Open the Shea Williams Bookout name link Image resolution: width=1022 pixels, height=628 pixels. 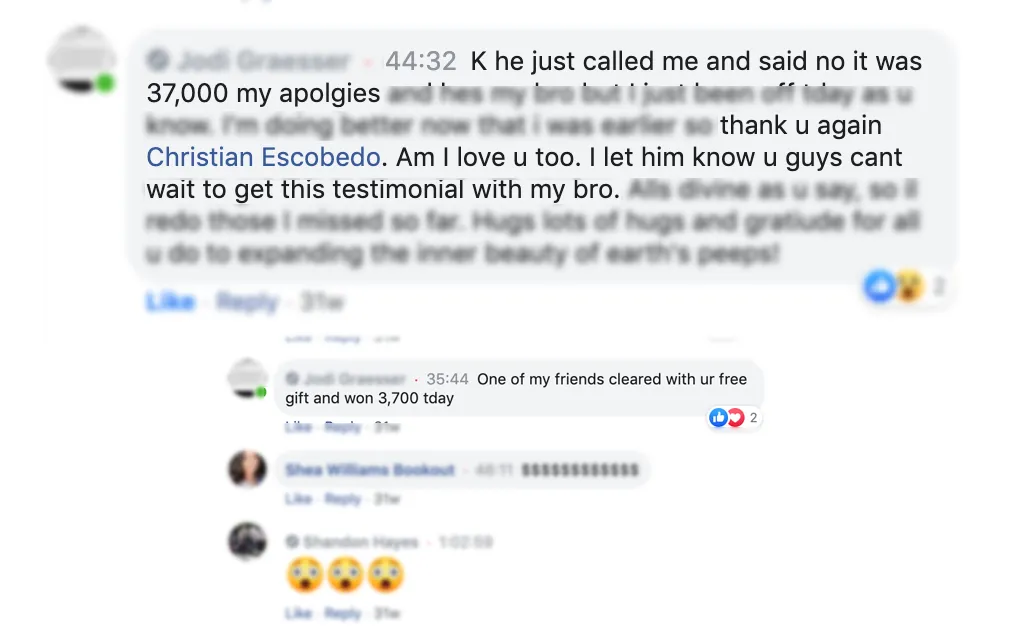(x=370, y=470)
